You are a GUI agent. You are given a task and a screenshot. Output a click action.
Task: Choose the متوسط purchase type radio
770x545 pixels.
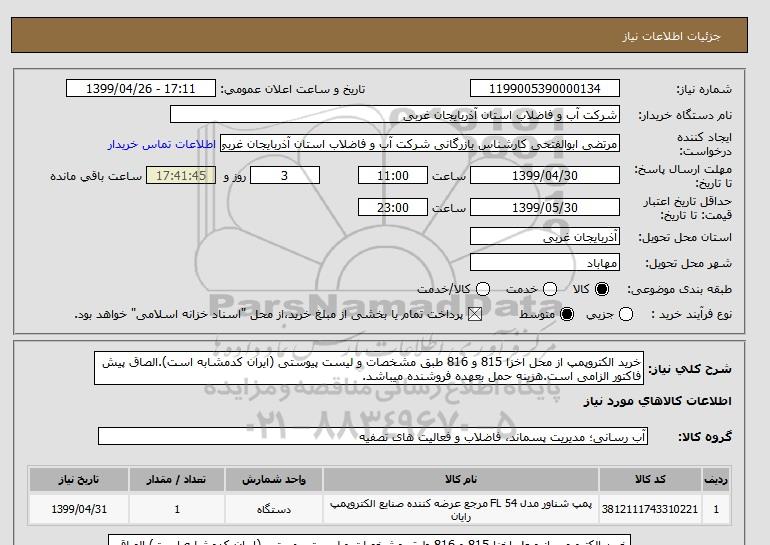tap(567, 314)
